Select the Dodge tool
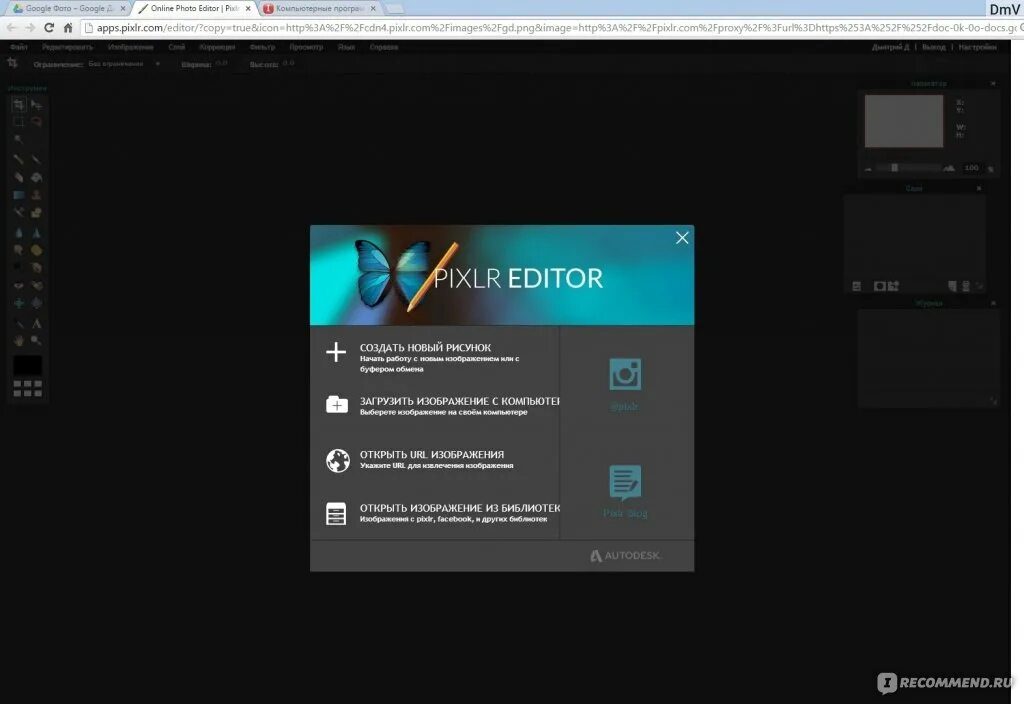Screen dimensions: 1024x704 pos(18,268)
